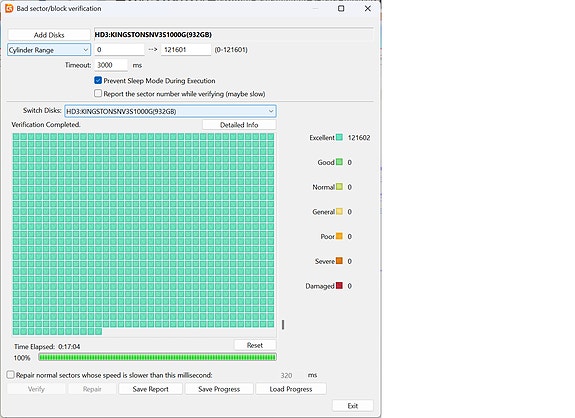The image size is (575, 418).
Task: Click the DiskGenius app icon in title bar
Action: tap(9, 8)
